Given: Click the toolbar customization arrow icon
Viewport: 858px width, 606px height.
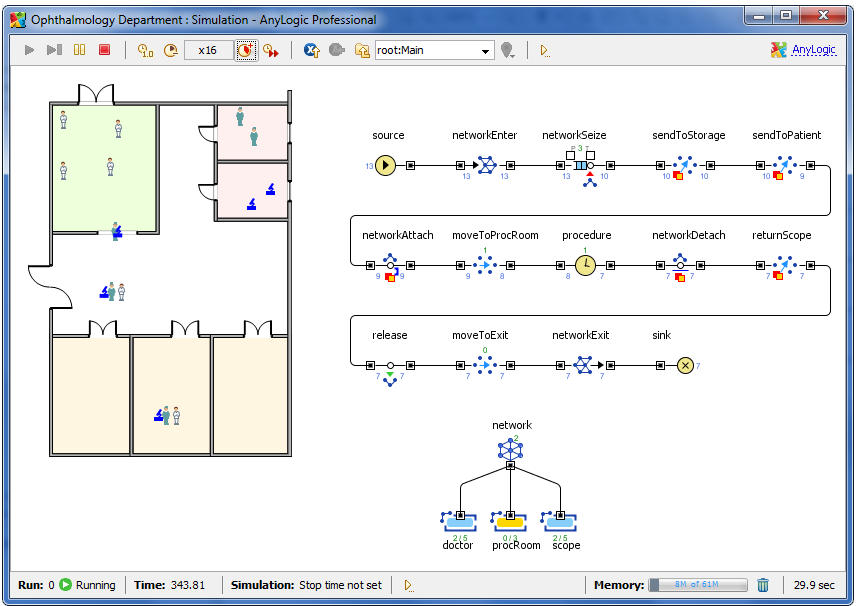Looking at the screenshot, I should [544, 51].
